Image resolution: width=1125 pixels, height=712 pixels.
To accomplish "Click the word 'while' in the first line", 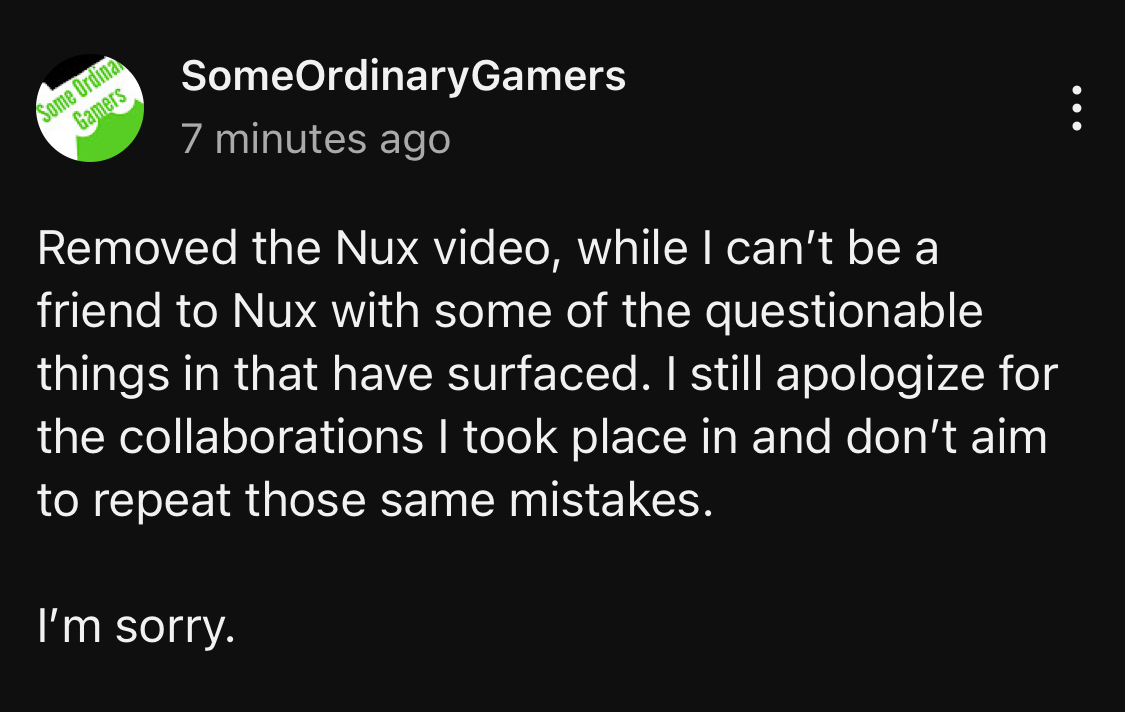I will (633, 248).
